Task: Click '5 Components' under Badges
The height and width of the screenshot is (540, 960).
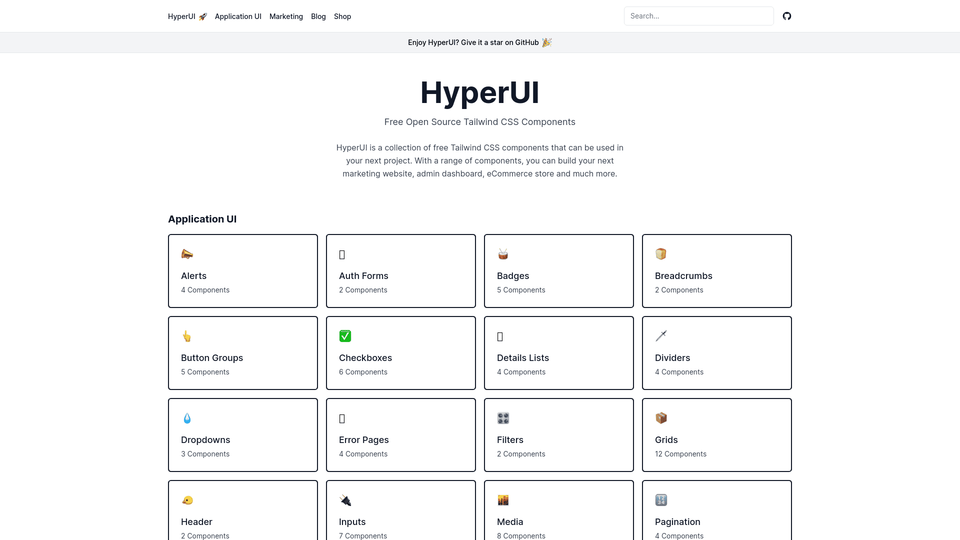Action: click(x=521, y=290)
